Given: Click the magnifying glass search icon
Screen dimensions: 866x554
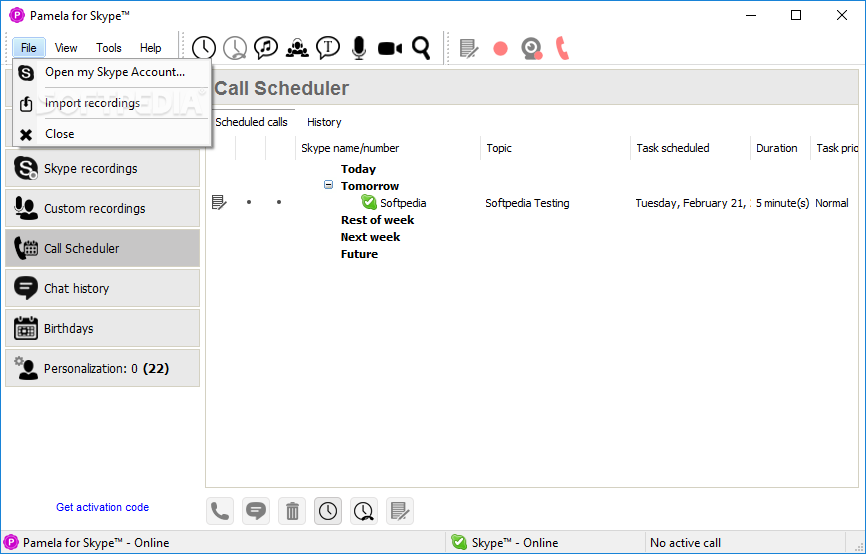Looking at the screenshot, I should pyautogui.click(x=421, y=48).
